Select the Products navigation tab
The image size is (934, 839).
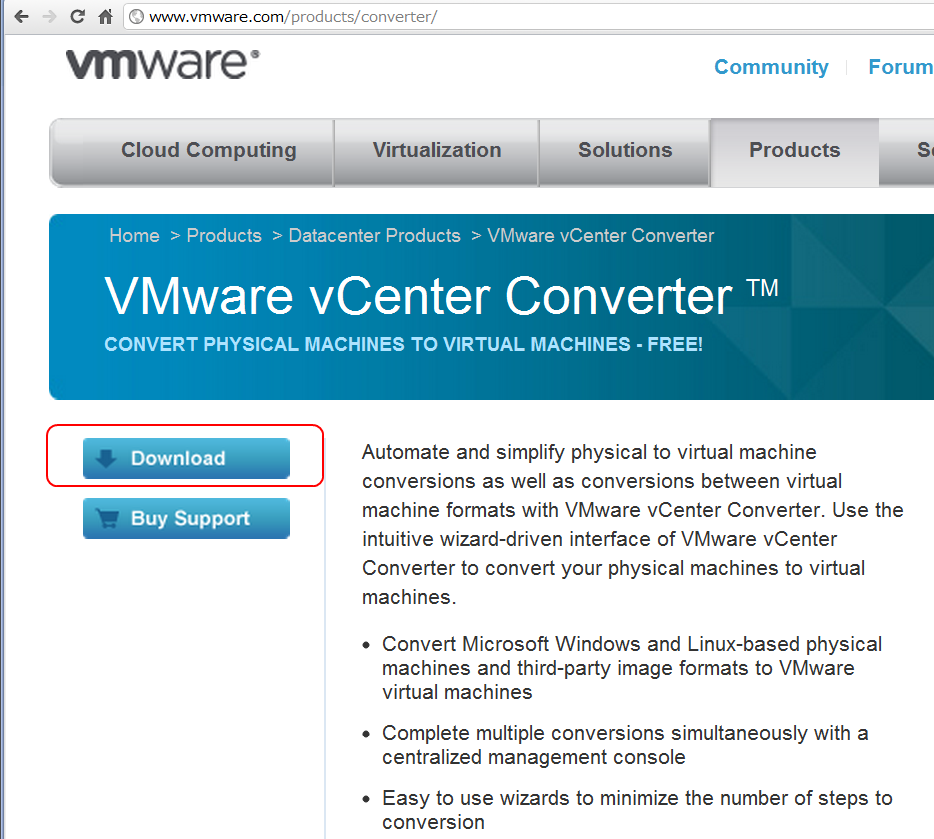[x=795, y=152]
